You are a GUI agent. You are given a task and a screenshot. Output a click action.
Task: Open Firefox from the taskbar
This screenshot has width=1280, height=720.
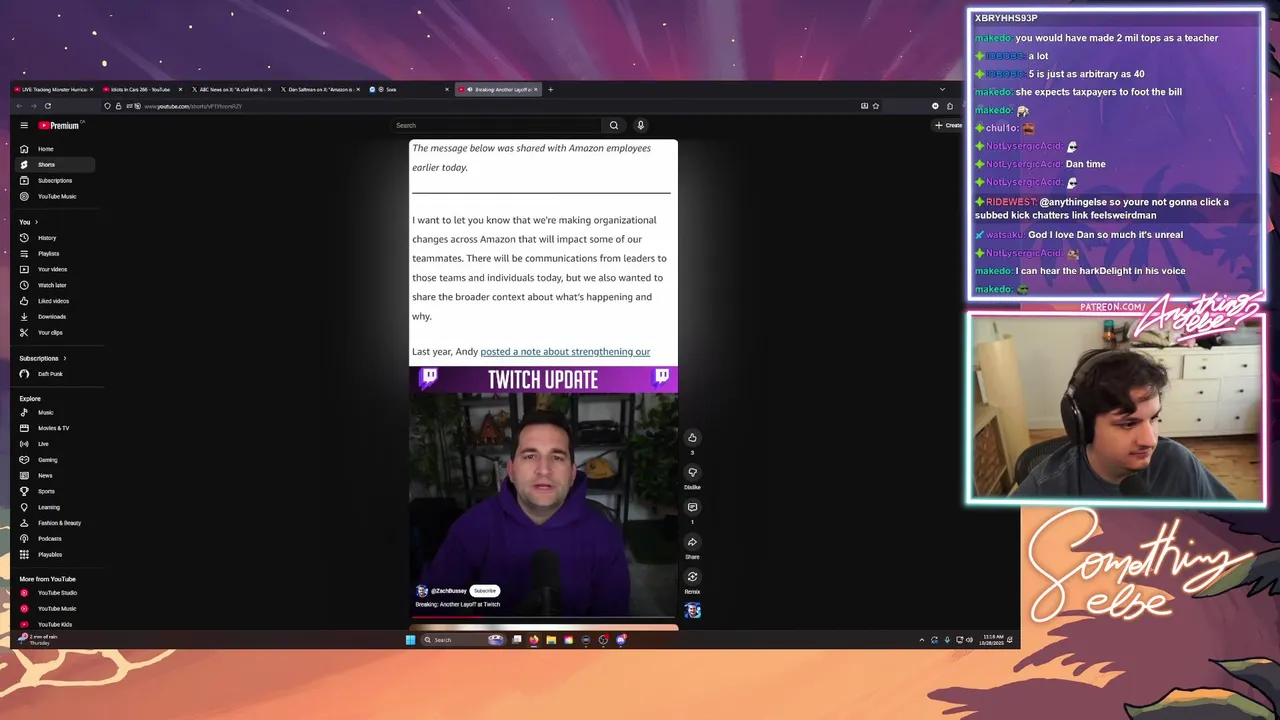534,640
